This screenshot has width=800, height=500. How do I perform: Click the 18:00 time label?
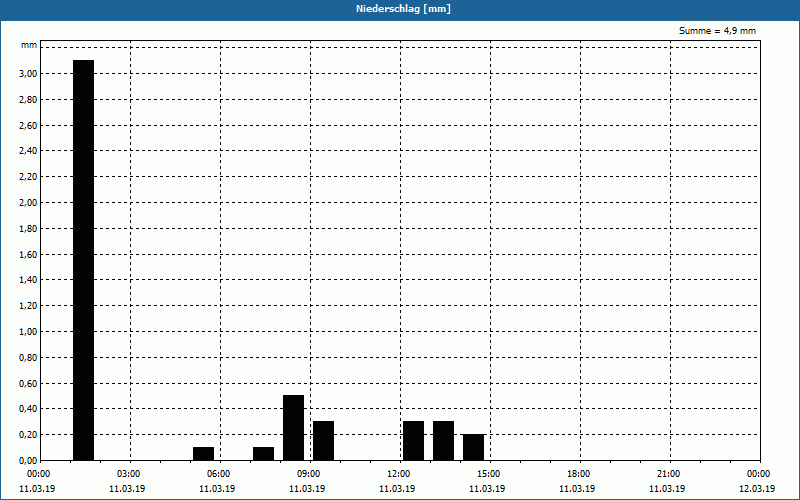[x=579, y=474]
